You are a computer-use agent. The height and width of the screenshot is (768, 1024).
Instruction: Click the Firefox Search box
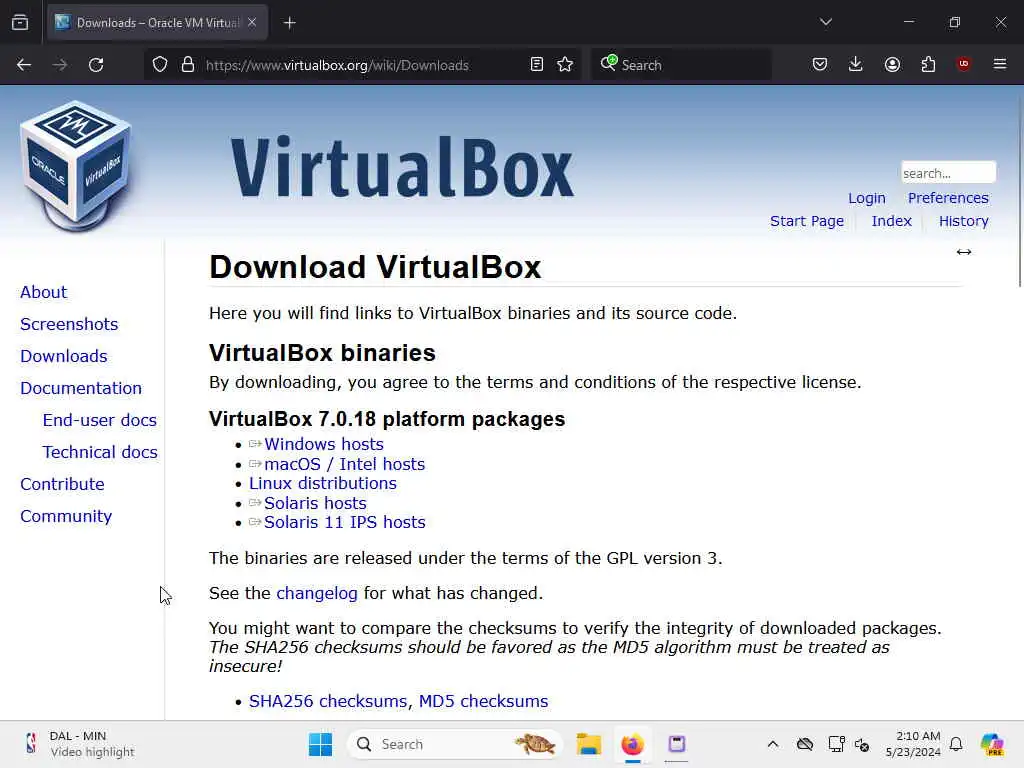pos(680,65)
